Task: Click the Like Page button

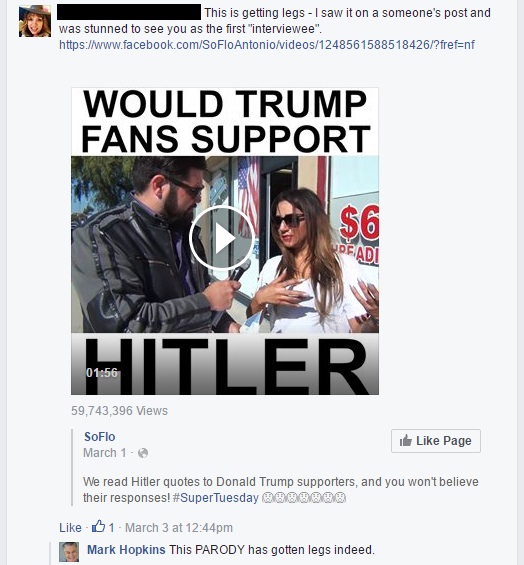Action: (436, 441)
